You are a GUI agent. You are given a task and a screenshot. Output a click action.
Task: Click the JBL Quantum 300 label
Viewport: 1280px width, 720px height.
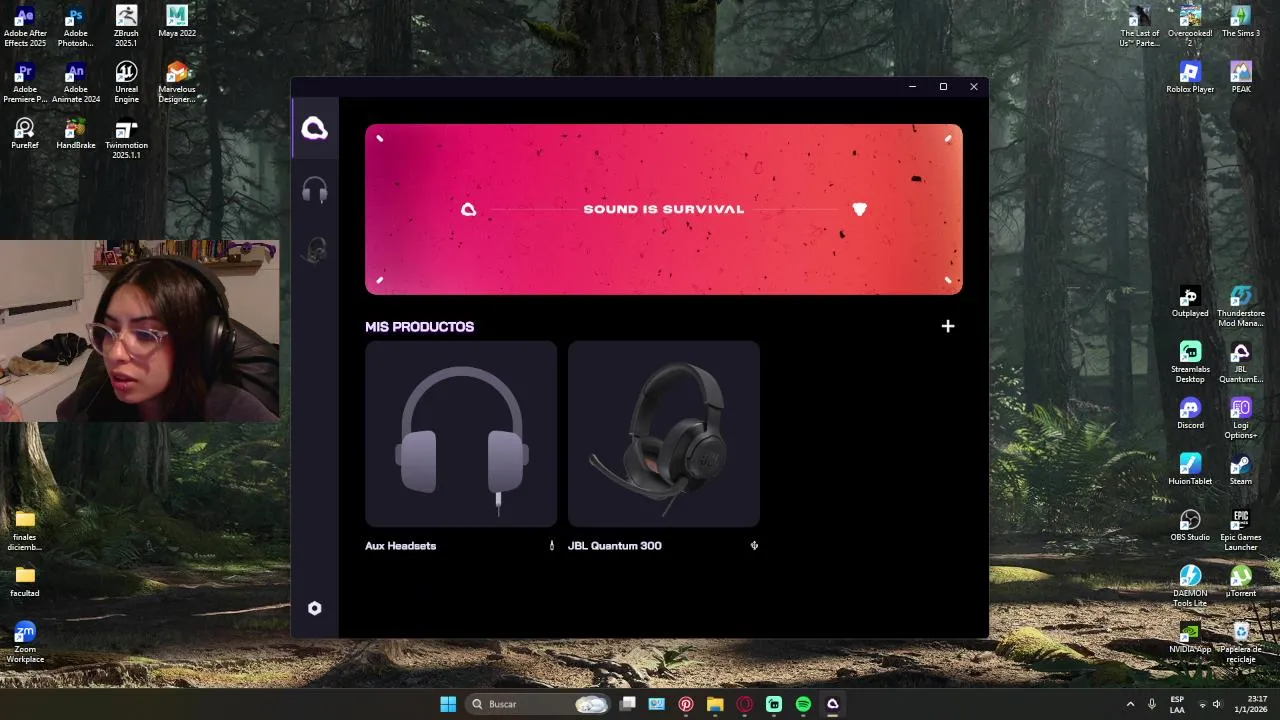click(x=615, y=546)
